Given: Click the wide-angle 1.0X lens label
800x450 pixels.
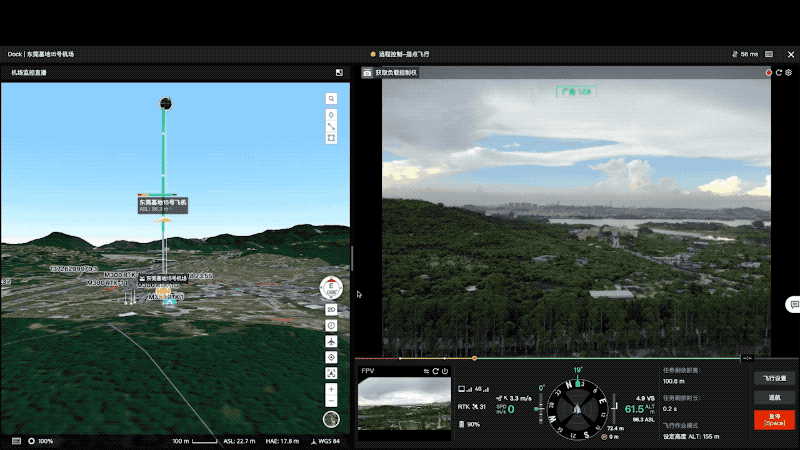Looking at the screenshot, I should [576, 92].
